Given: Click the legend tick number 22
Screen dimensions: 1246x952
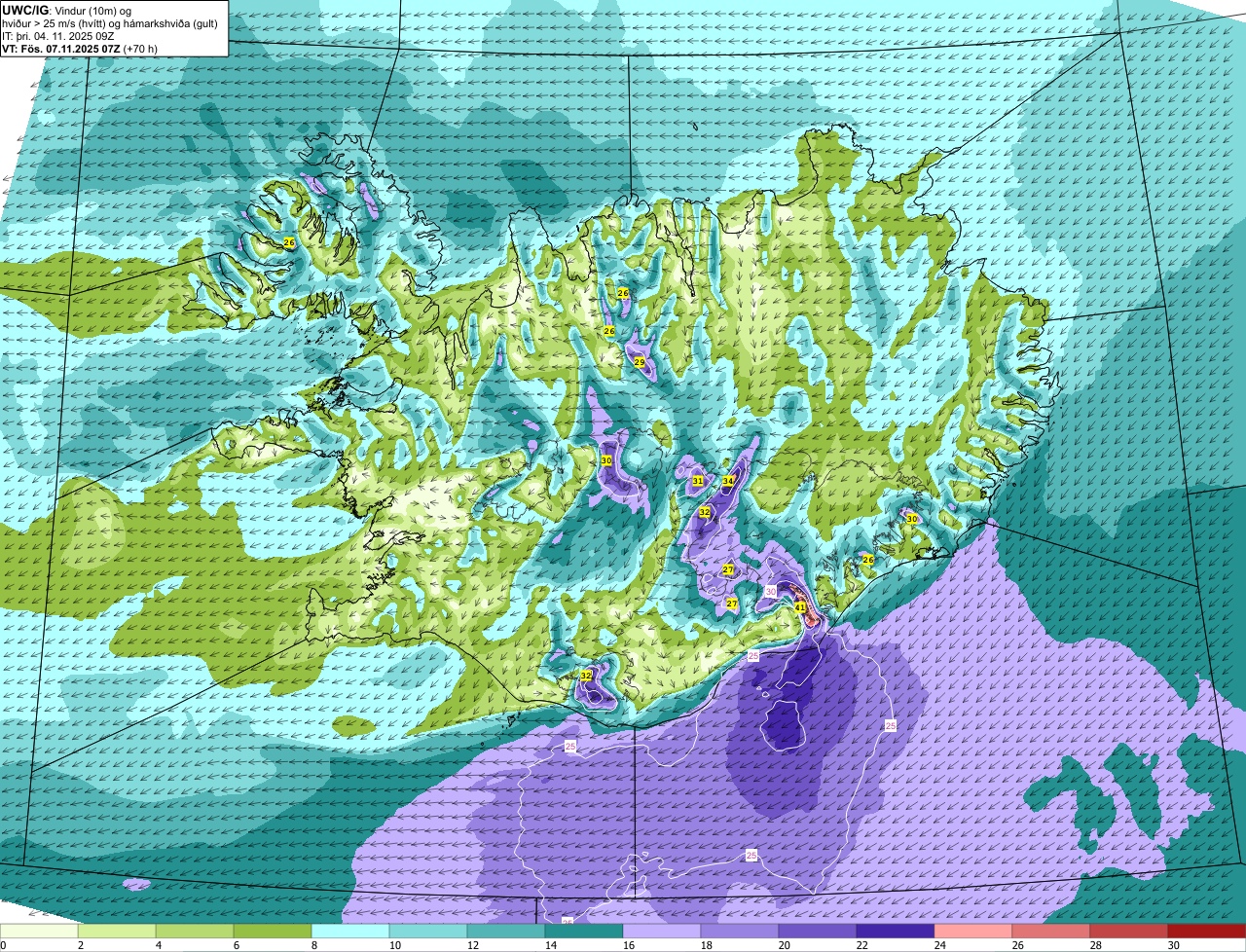Looking at the screenshot, I should coord(862,945).
